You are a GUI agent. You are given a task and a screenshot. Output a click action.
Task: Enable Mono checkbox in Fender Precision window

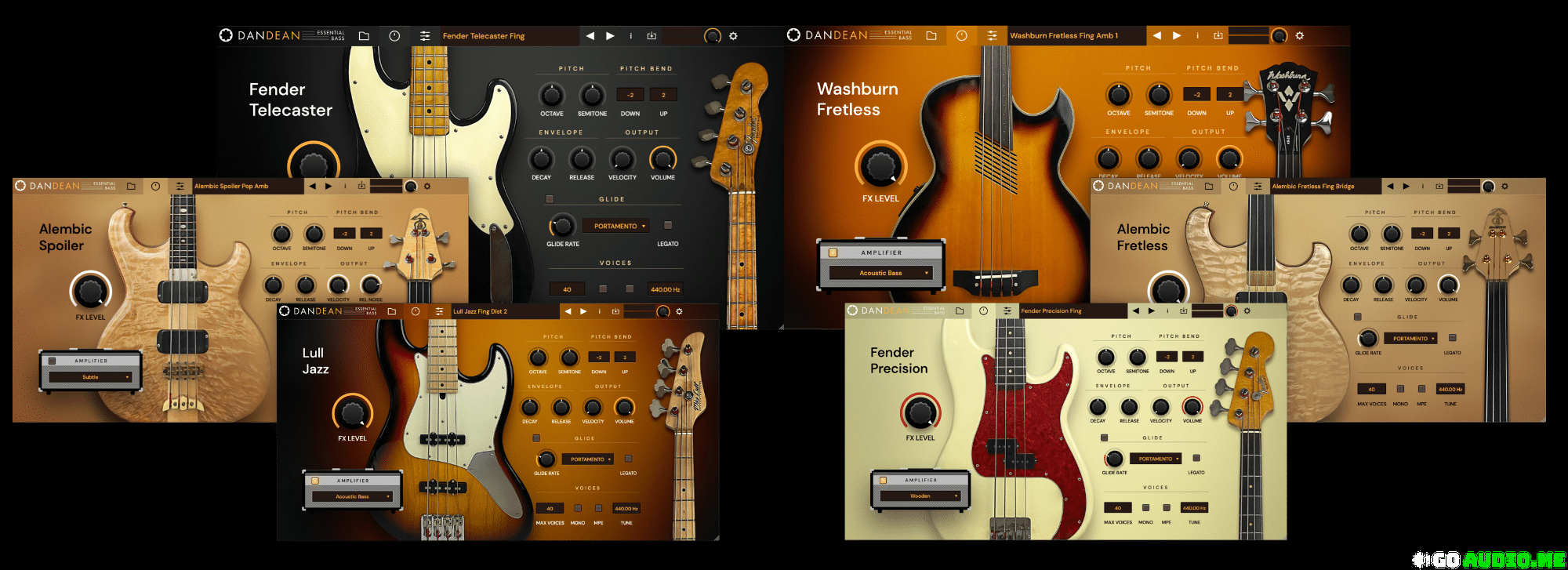point(1145,508)
